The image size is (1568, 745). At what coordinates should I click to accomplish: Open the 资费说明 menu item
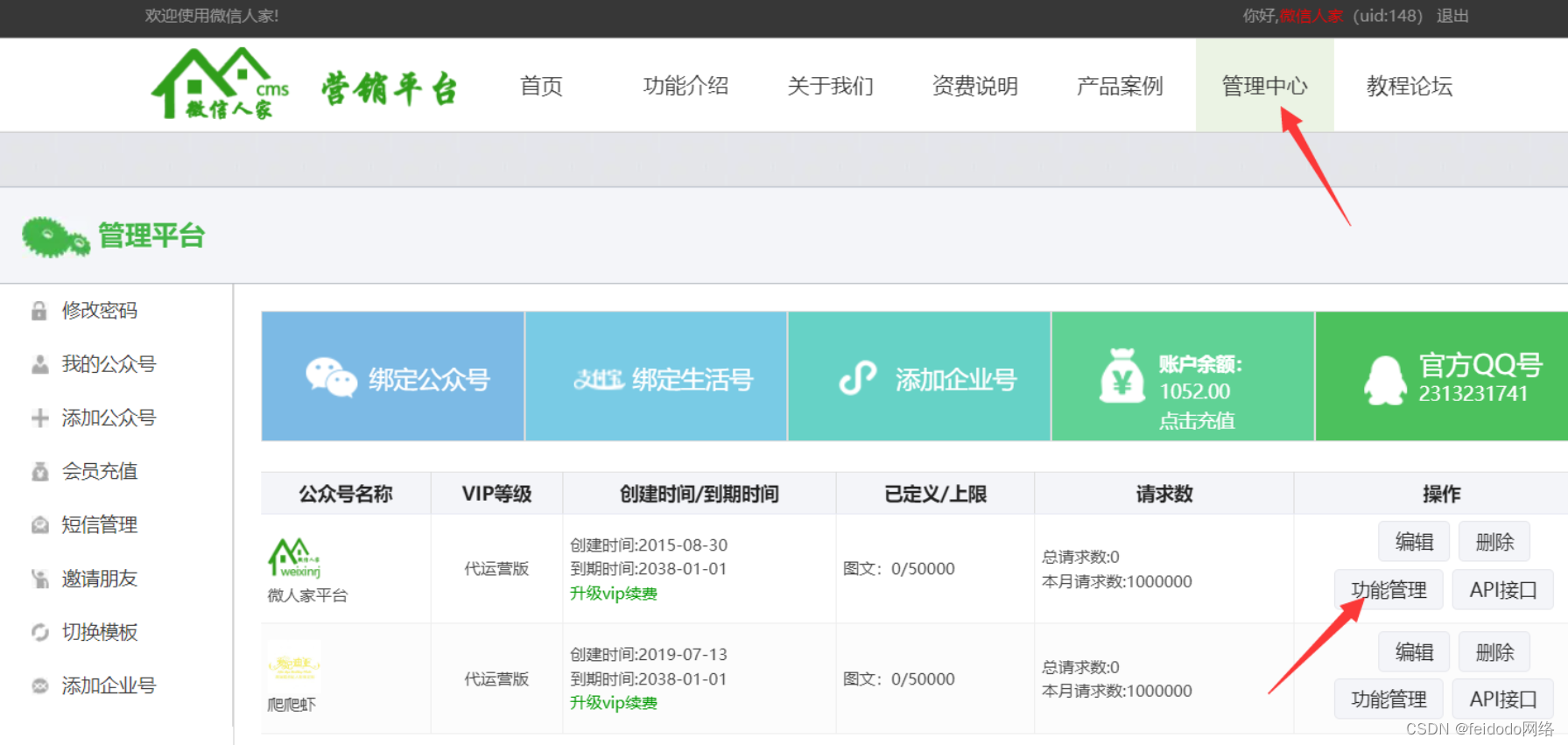(x=975, y=86)
